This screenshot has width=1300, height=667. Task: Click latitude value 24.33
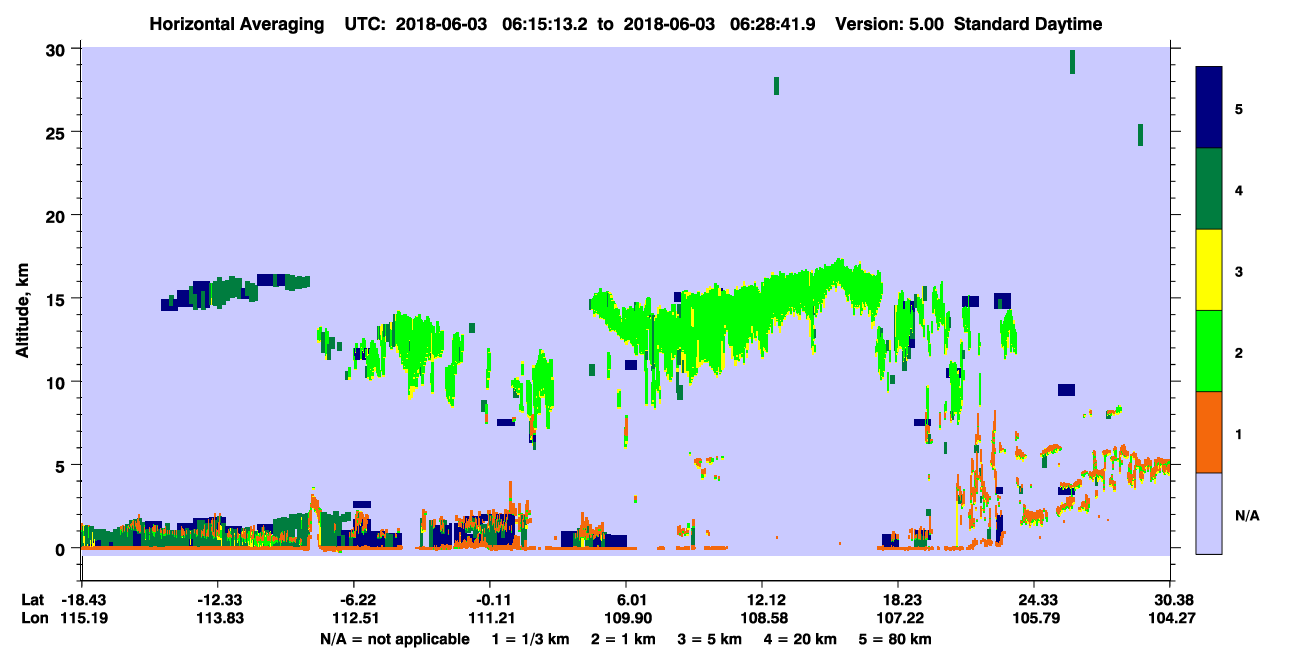(1034, 599)
